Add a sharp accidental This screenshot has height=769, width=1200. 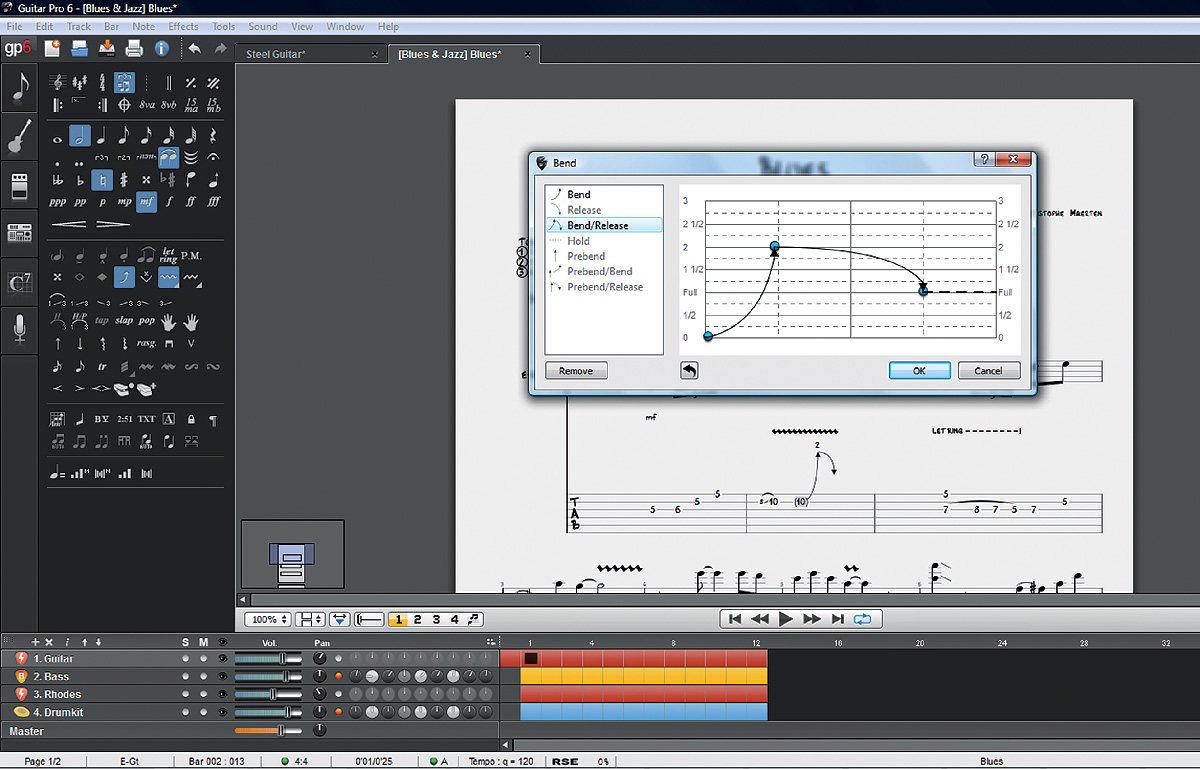[x=123, y=180]
